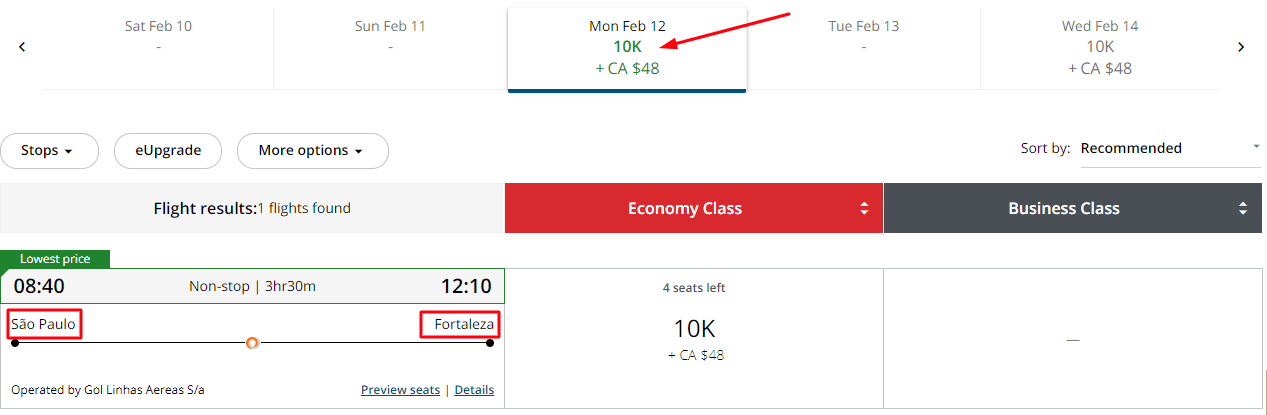Expand the More options dropdown
This screenshot has width=1267, height=415.
coord(312,151)
